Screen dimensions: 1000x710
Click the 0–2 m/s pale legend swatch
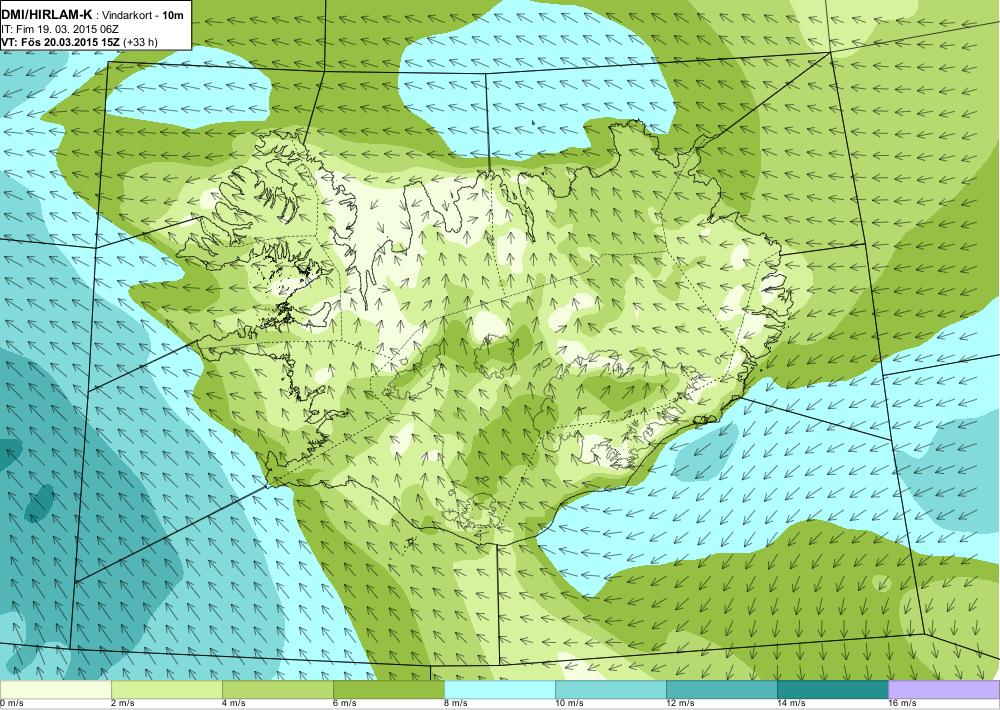click(x=55, y=690)
